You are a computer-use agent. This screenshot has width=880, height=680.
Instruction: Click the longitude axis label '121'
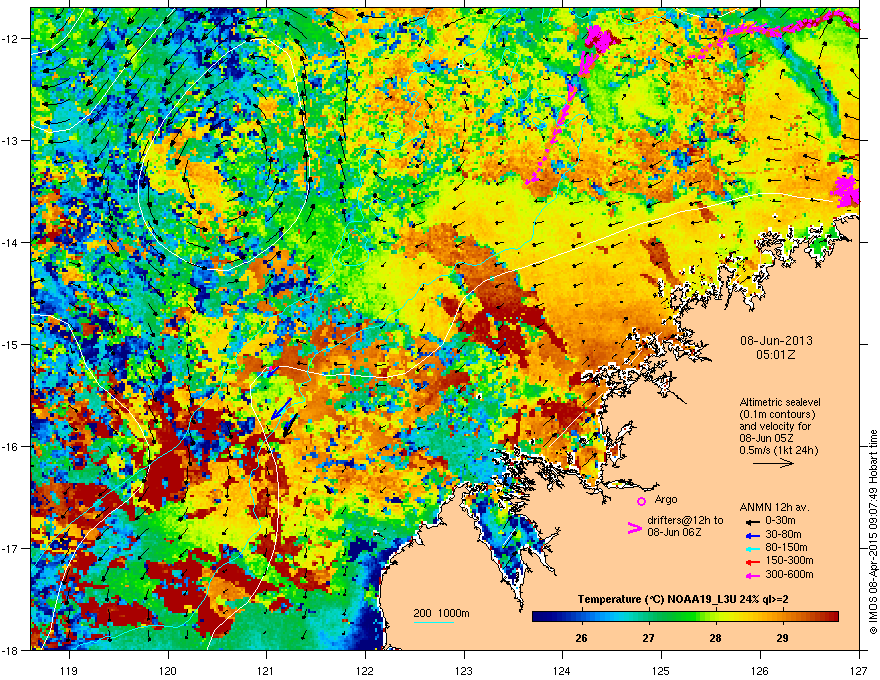point(266,670)
